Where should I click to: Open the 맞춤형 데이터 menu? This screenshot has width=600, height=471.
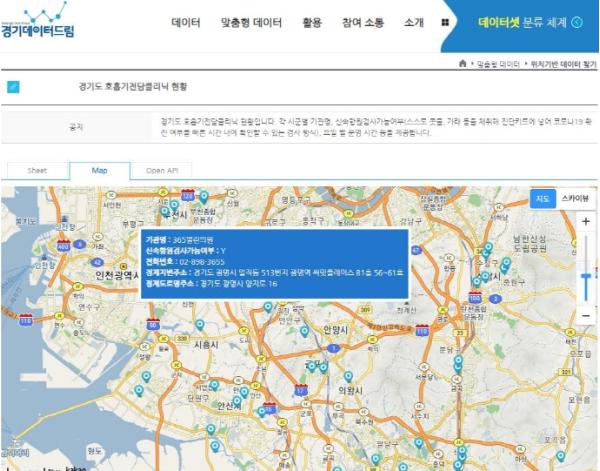click(251, 22)
